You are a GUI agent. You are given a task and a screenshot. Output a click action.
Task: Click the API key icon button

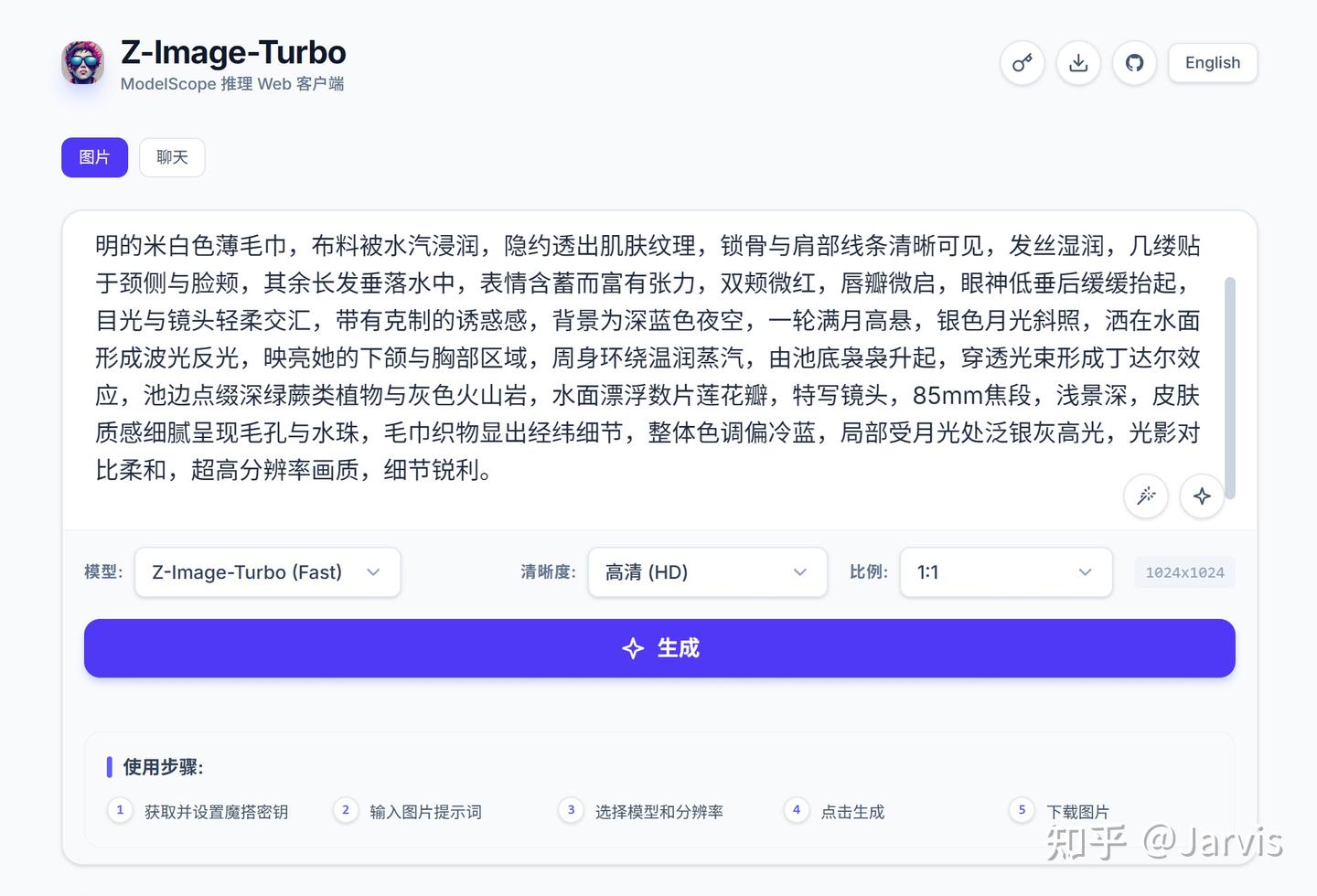[x=1022, y=63]
